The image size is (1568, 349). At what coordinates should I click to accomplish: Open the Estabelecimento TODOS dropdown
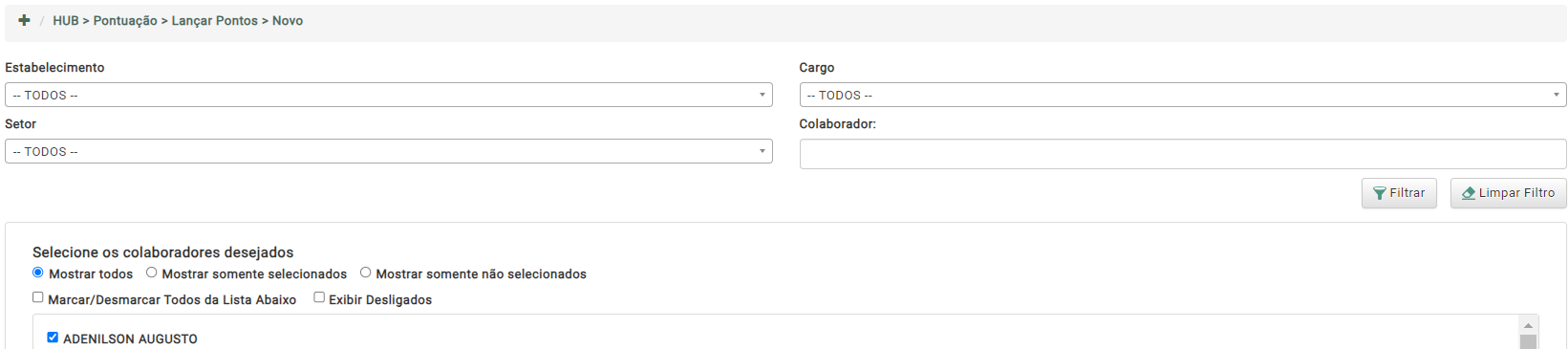389,95
